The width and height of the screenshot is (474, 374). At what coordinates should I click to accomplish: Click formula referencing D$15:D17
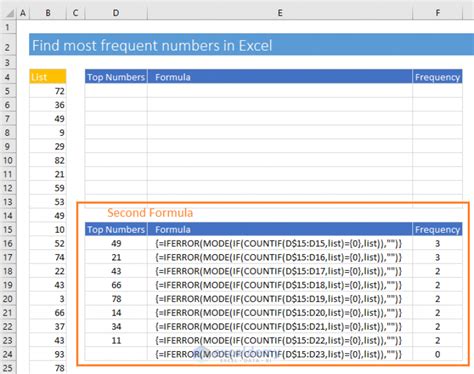click(280, 271)
